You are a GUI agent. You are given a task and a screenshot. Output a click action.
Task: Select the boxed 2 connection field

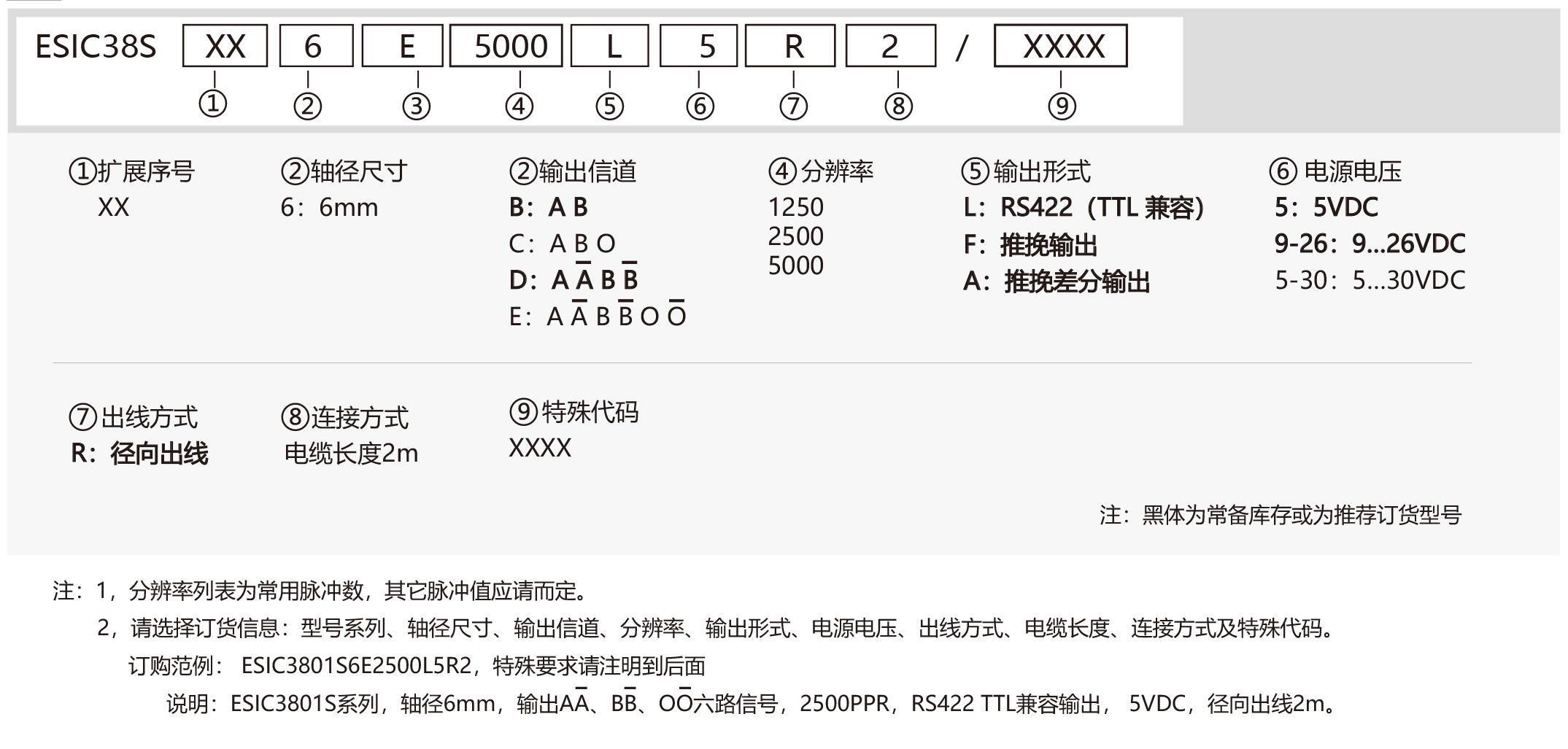(890, 46)
